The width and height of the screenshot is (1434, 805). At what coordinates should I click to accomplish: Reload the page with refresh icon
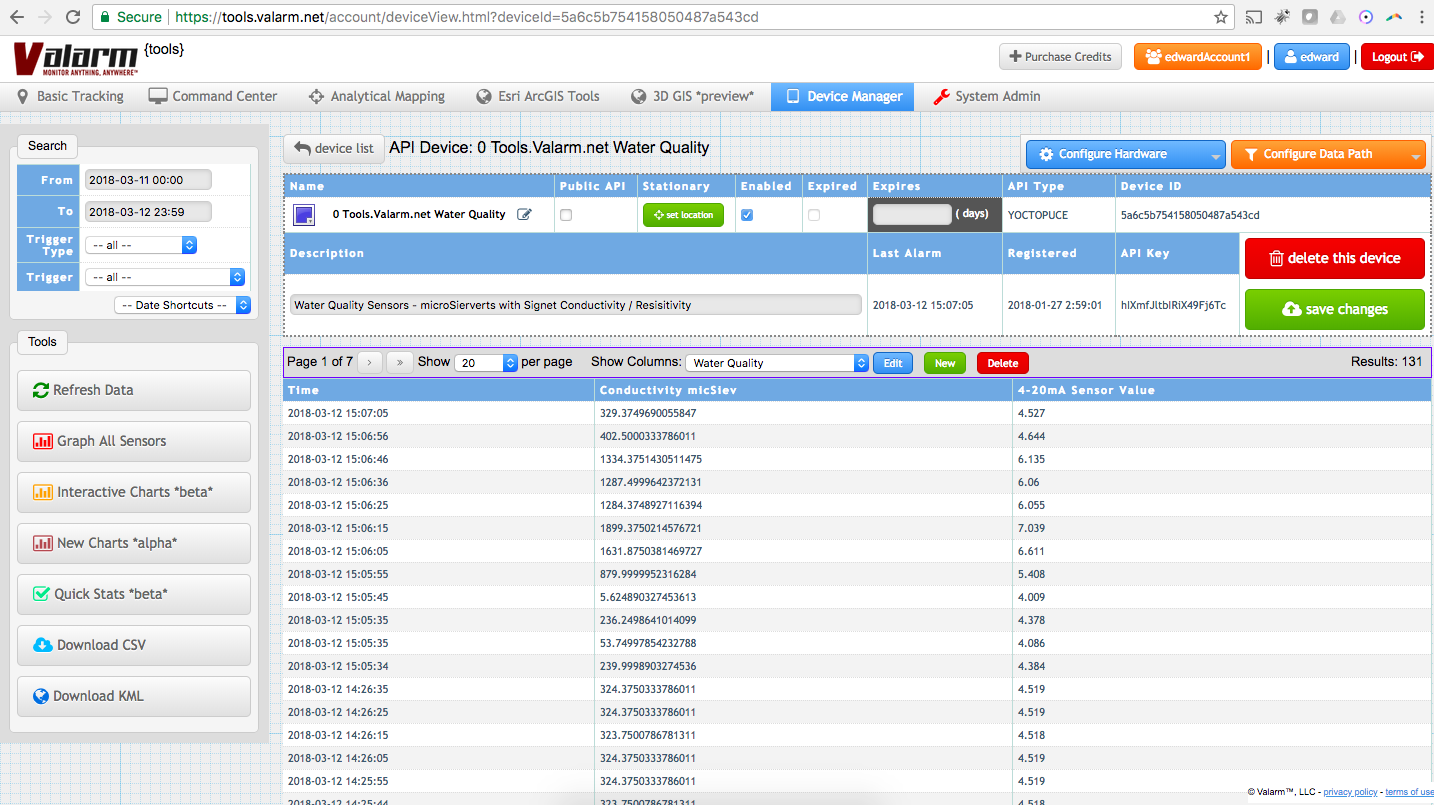pos(73,17)
